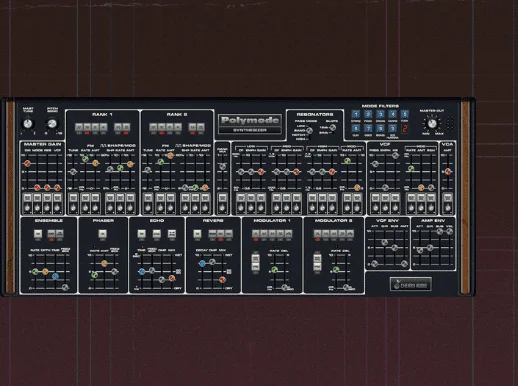Click the red Mode Filters number display

[x=405, y=129]
